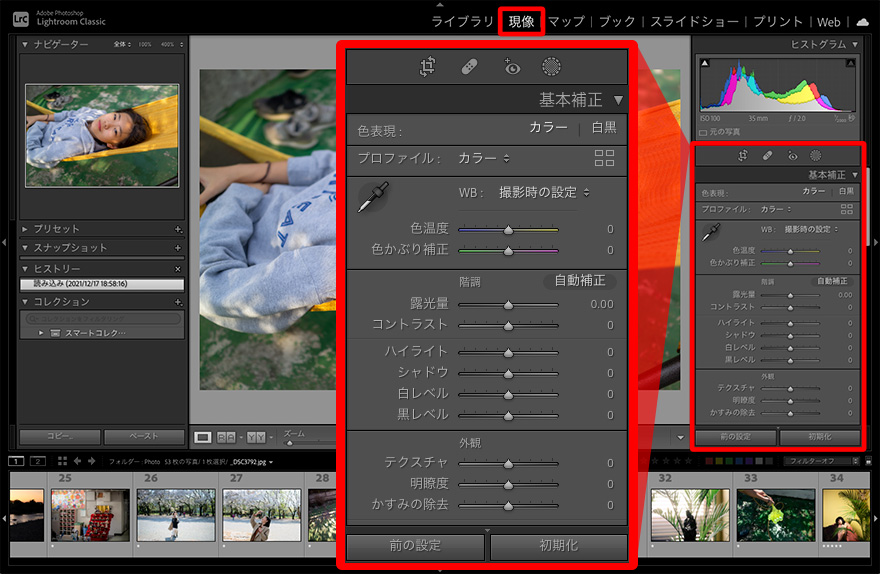
Task: Click the cloud sync icon at top right
Action: point(862,21)
